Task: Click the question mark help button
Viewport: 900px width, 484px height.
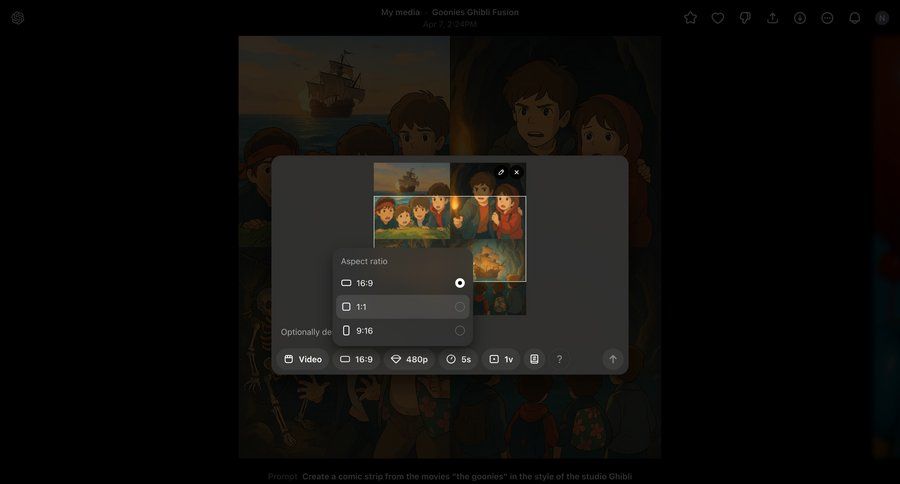Action: pyautogui.click(x=559, y=359)
